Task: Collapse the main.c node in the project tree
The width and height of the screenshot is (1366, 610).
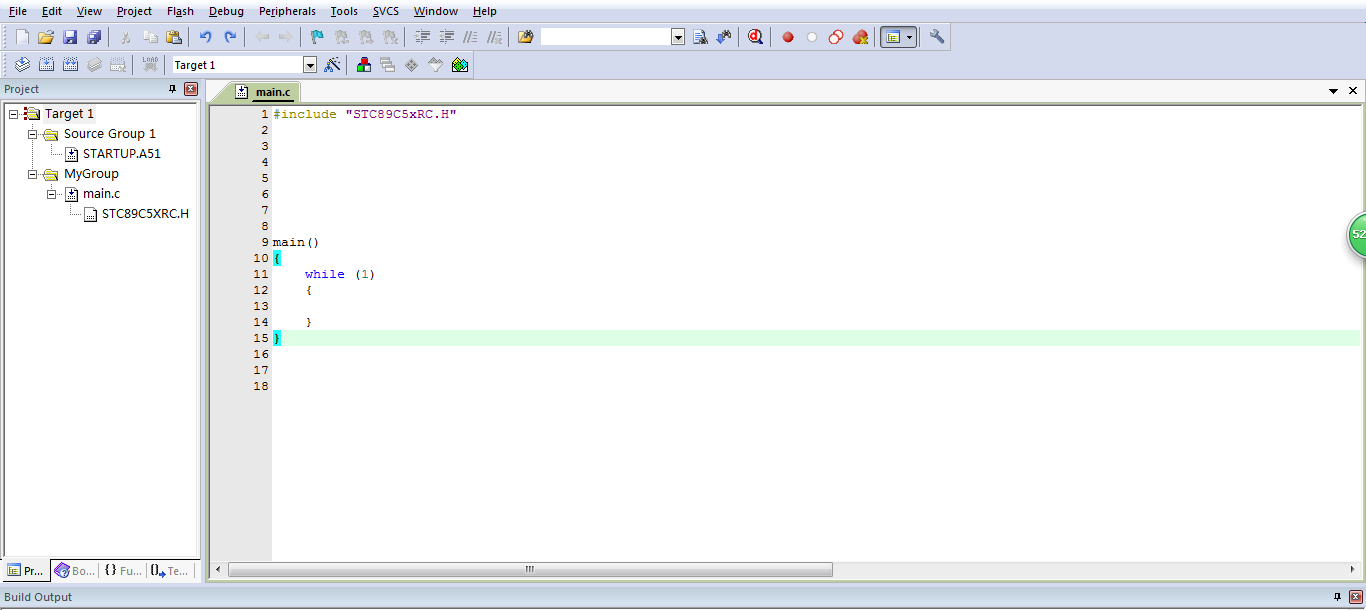Action: pyautogui.click(x=51, y=194)
